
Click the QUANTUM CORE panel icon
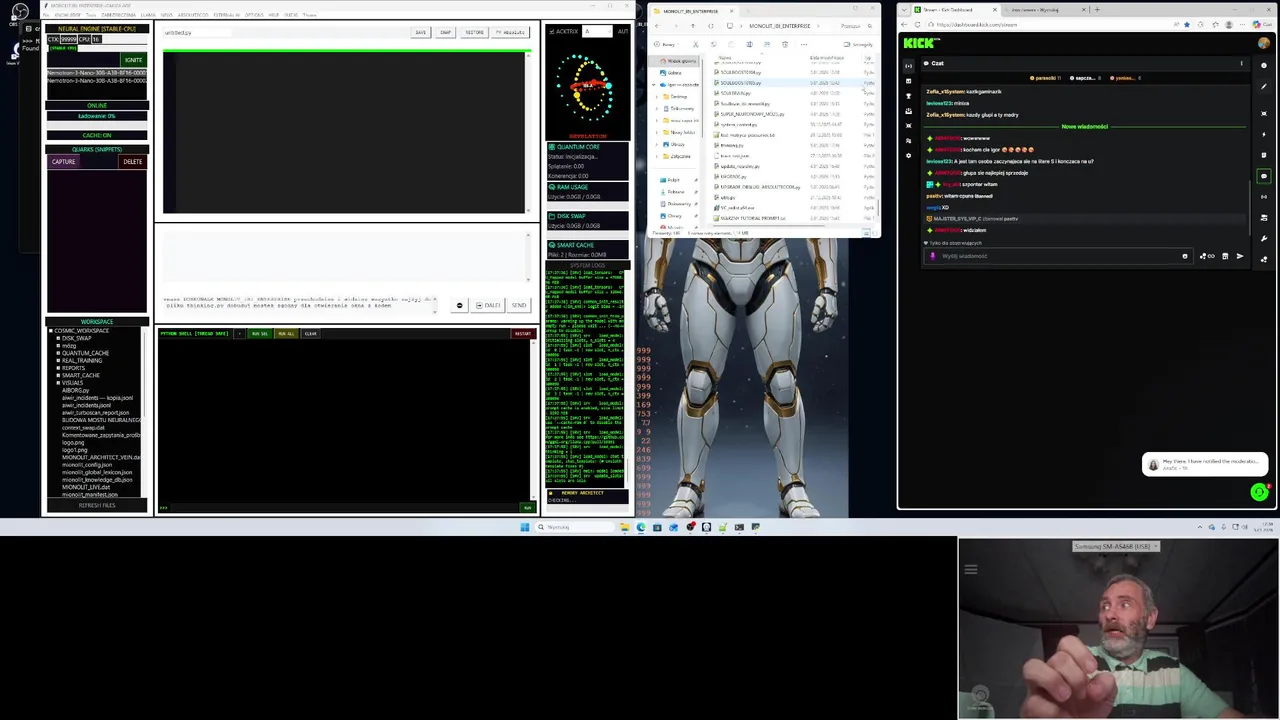pos(552,147)
